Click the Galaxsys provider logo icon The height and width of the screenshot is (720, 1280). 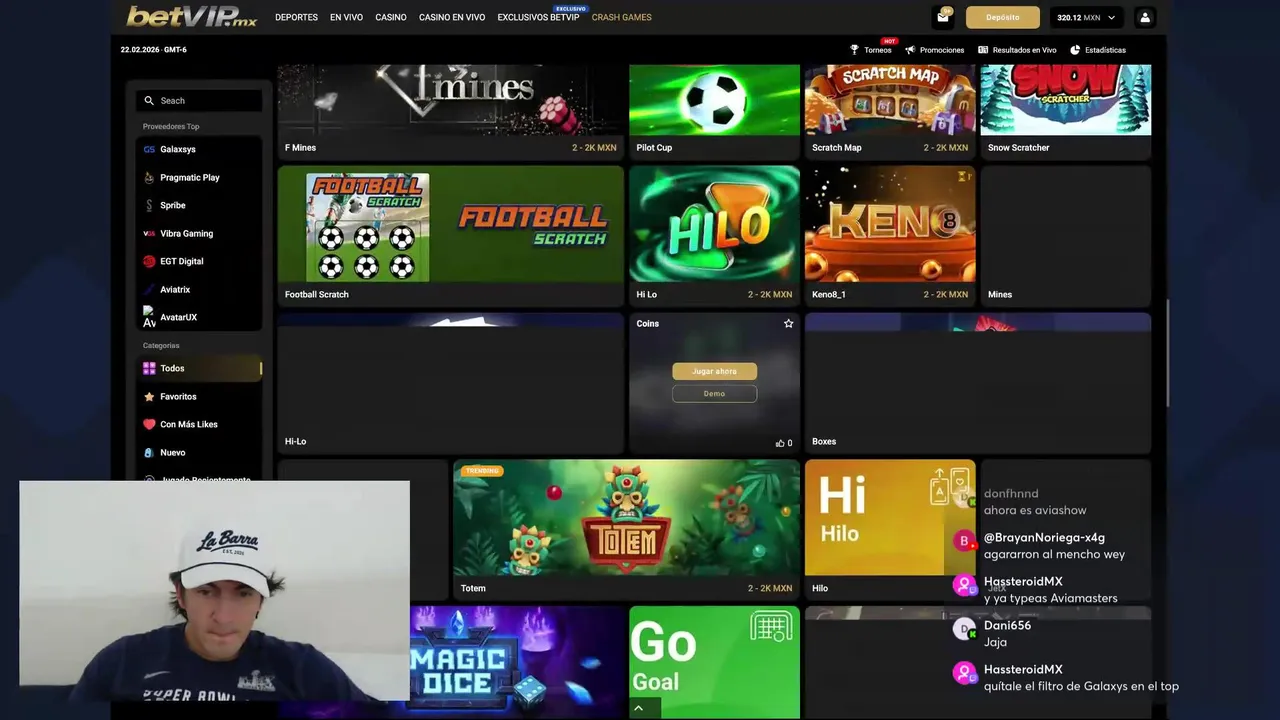click(x=149, y=149)
